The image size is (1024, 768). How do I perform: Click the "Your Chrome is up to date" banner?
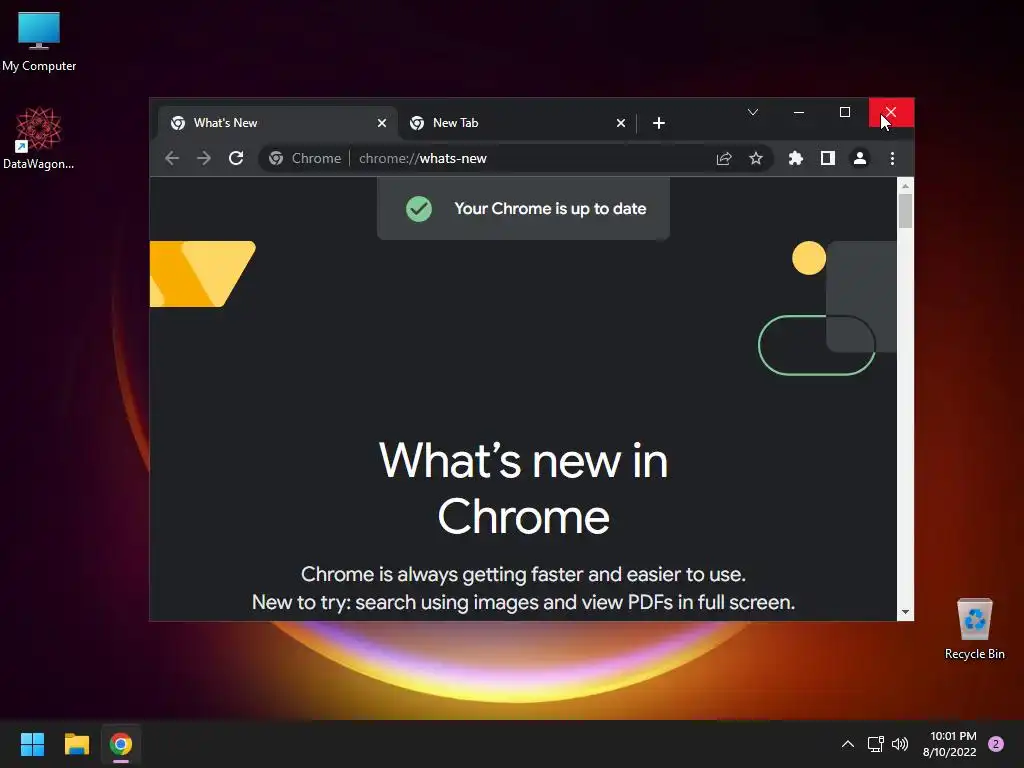(523, 209)
